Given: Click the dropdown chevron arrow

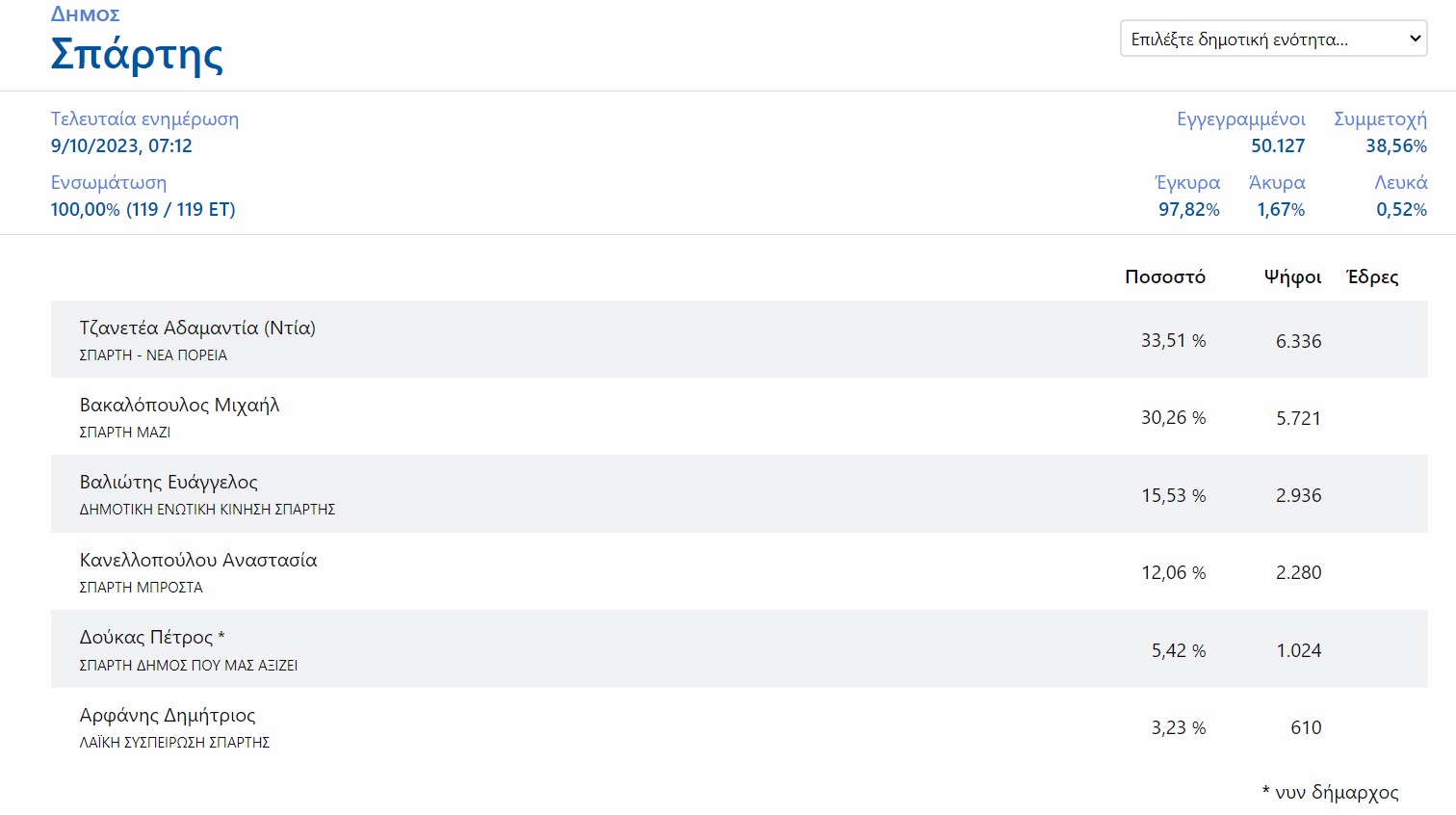Looking at the screenshot, I should pyautogui.click(x=1415, y=39).
